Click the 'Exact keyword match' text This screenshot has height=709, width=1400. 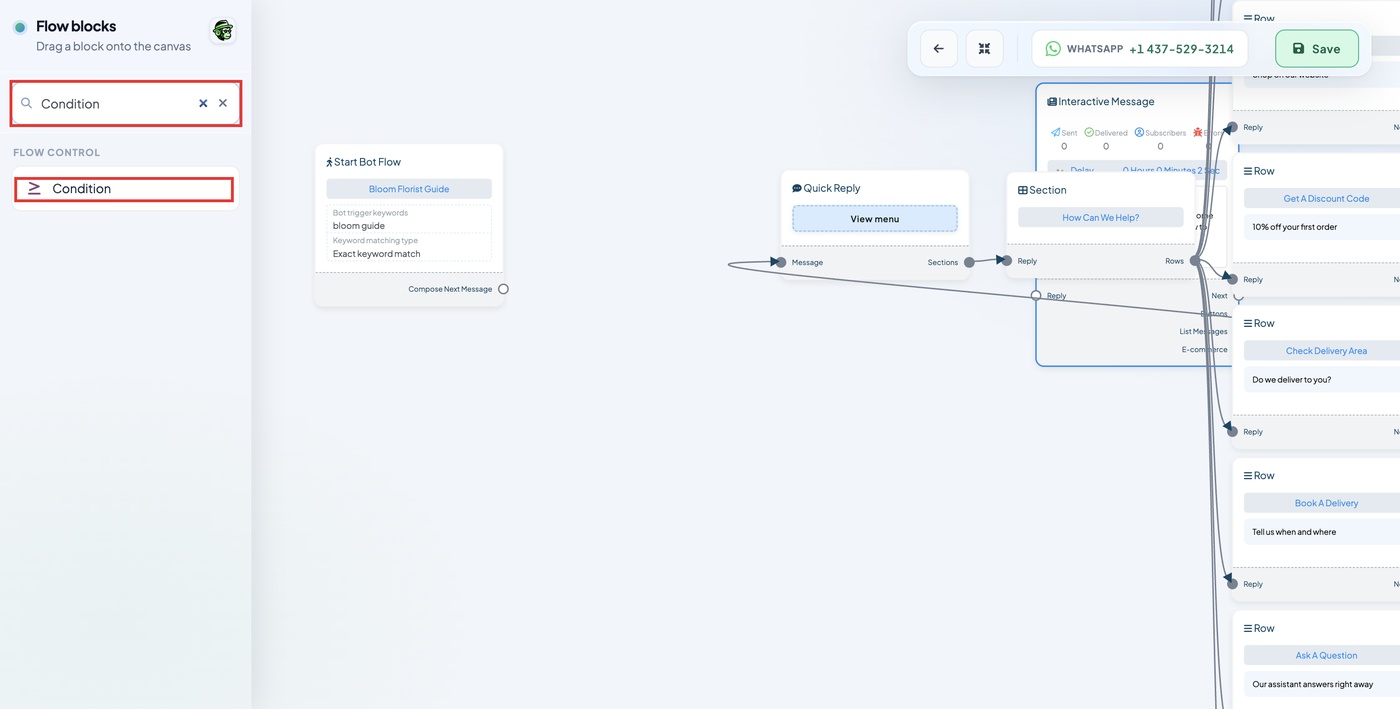click(377, 254)
